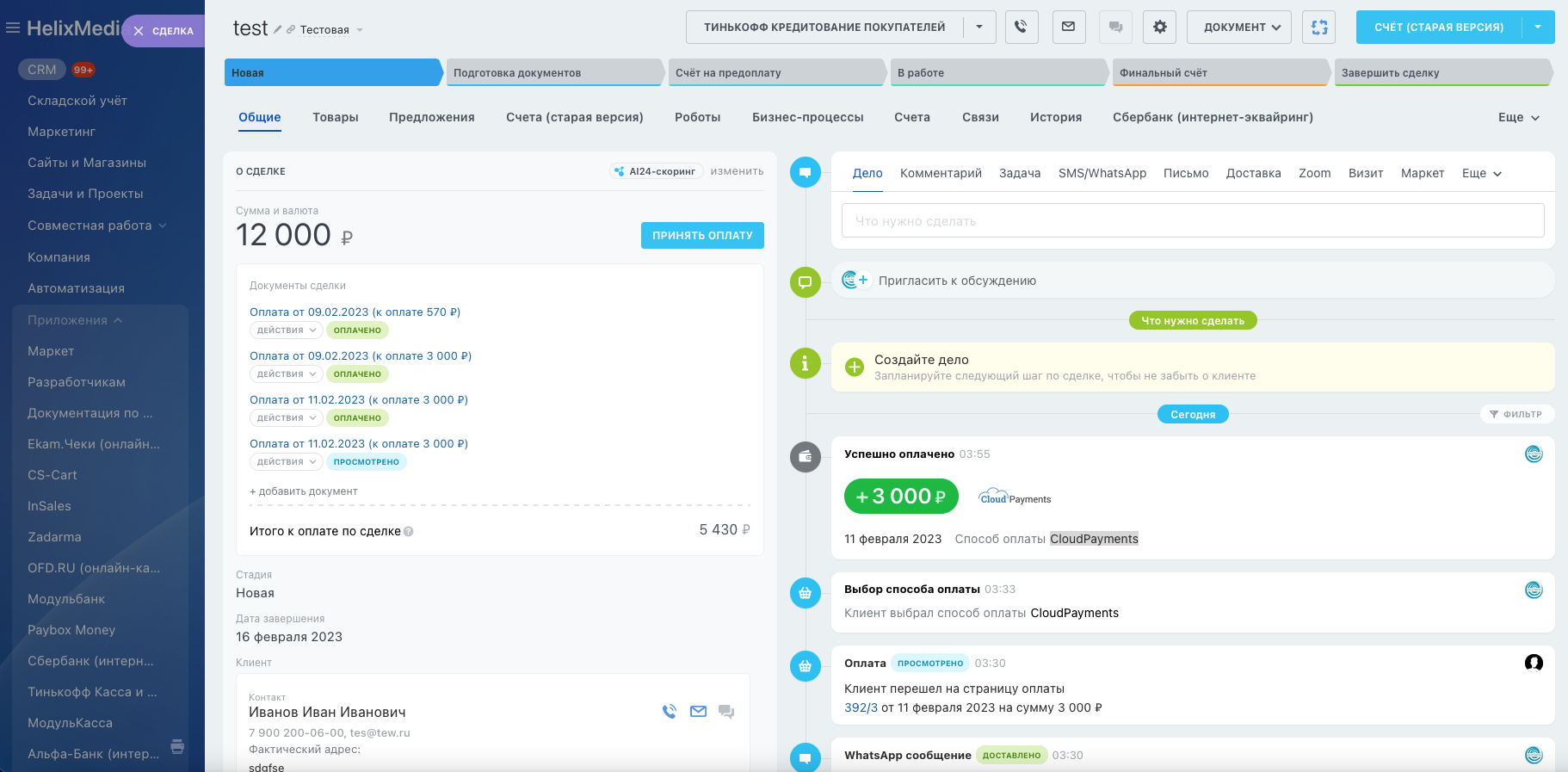Edit the deal title pencil icon
Viewport: 1568px width, 772px height.
(277, 29)
